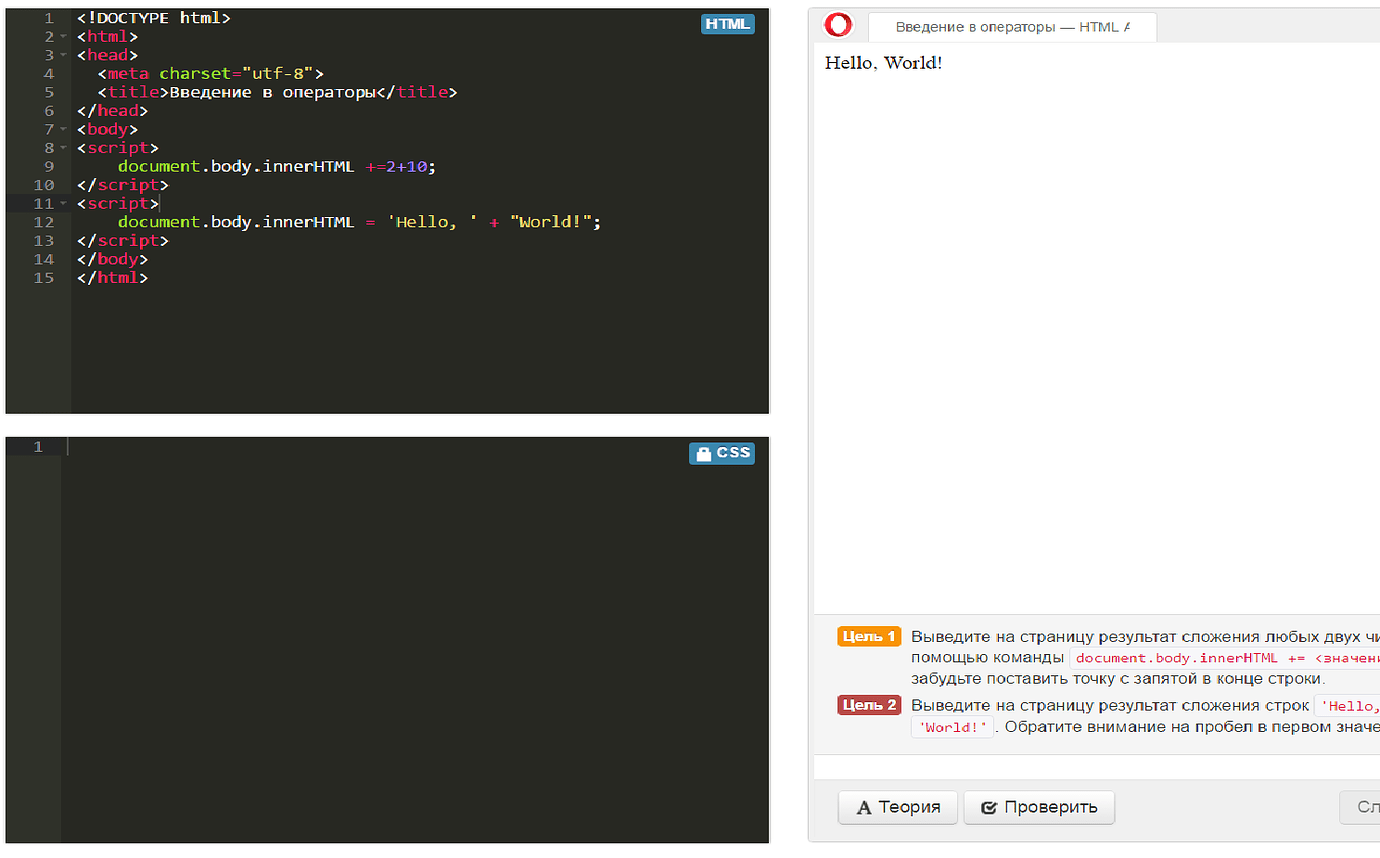Click the red Цель 2 badge
This screenshot has width=1380, height=858.
[869, 705]
